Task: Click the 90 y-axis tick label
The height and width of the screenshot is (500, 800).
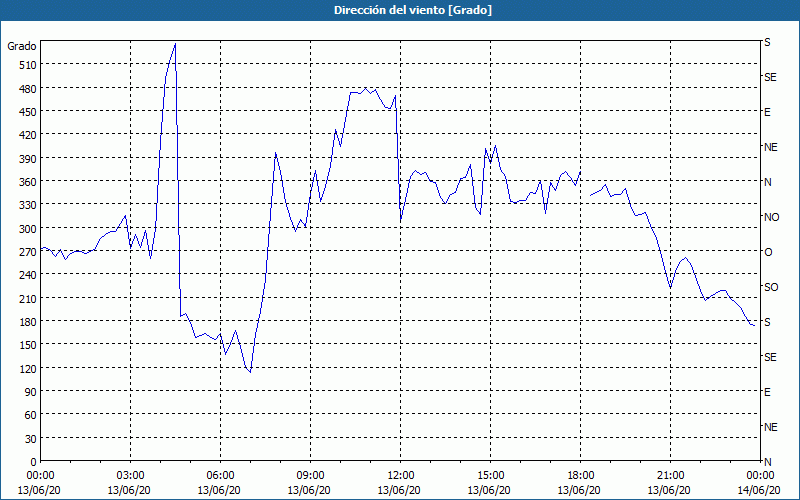Action: pos(31,392)
